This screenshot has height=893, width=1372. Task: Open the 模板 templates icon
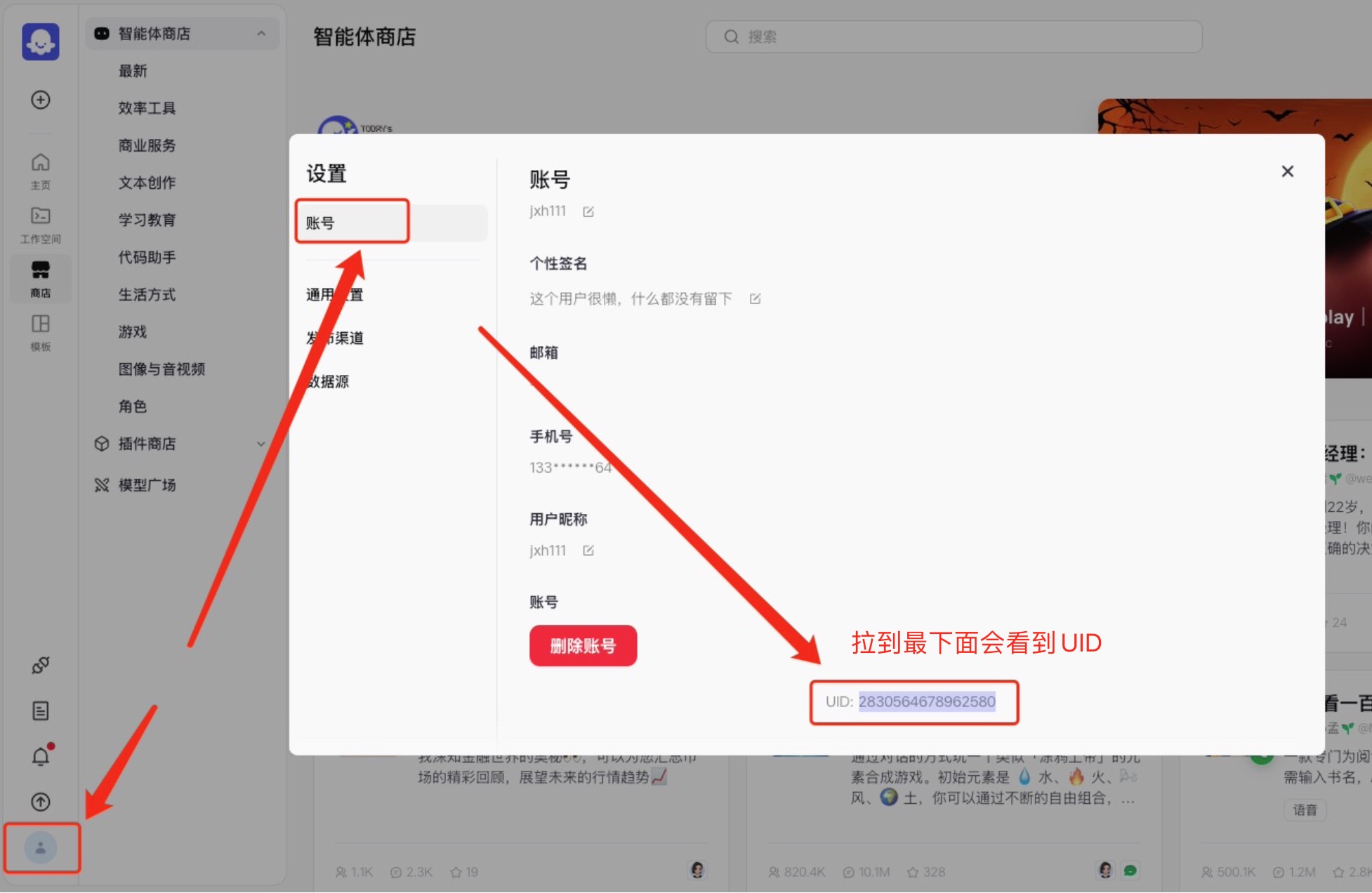point(41,333)
